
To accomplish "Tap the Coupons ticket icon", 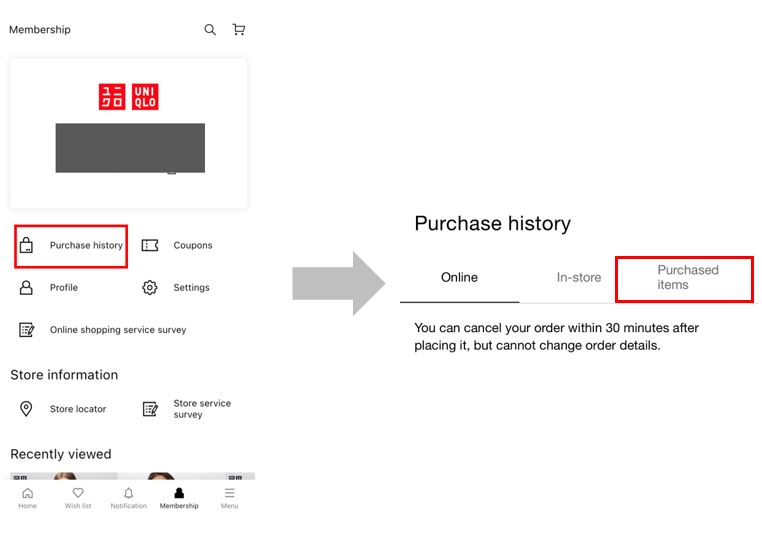I will (x=150, y=245).
